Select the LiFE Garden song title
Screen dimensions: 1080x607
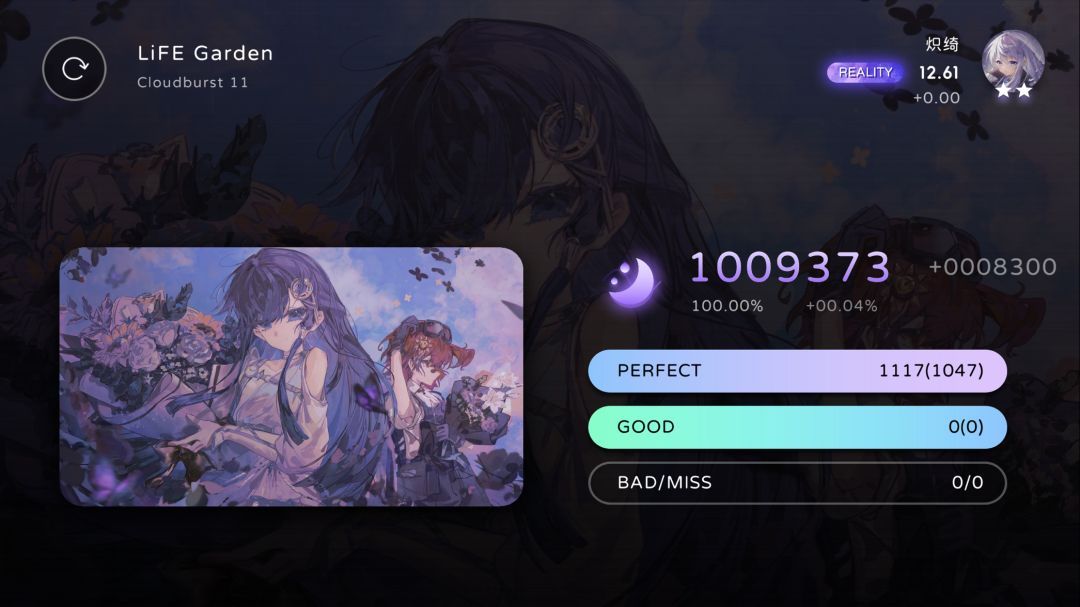(x=205, y=53)
